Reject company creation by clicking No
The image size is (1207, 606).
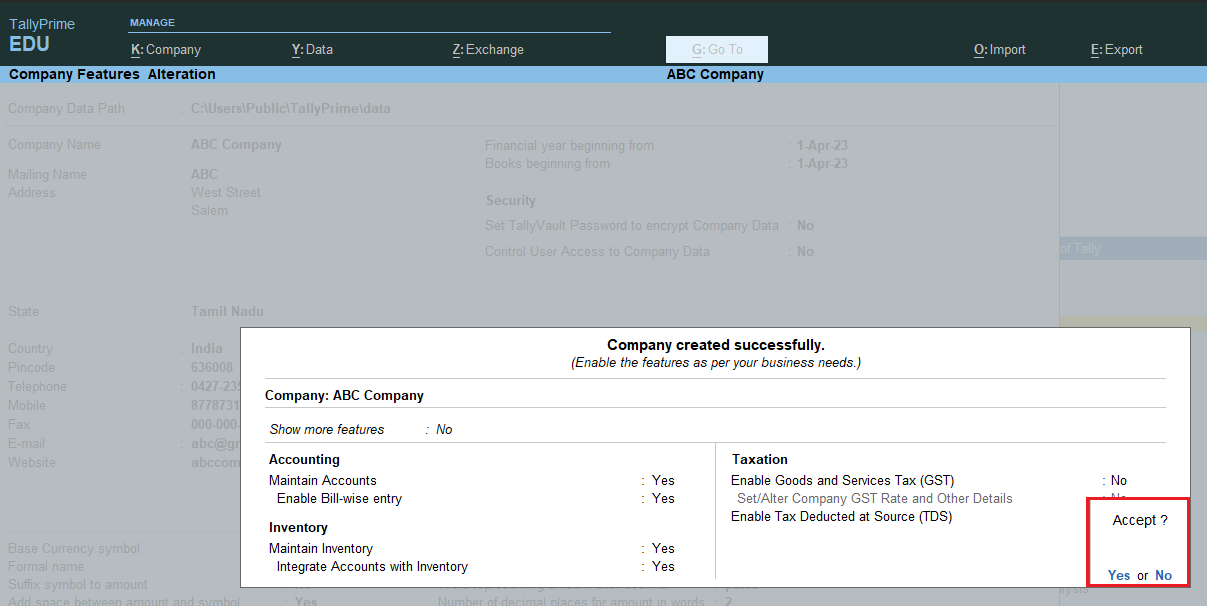[1163, 575]
